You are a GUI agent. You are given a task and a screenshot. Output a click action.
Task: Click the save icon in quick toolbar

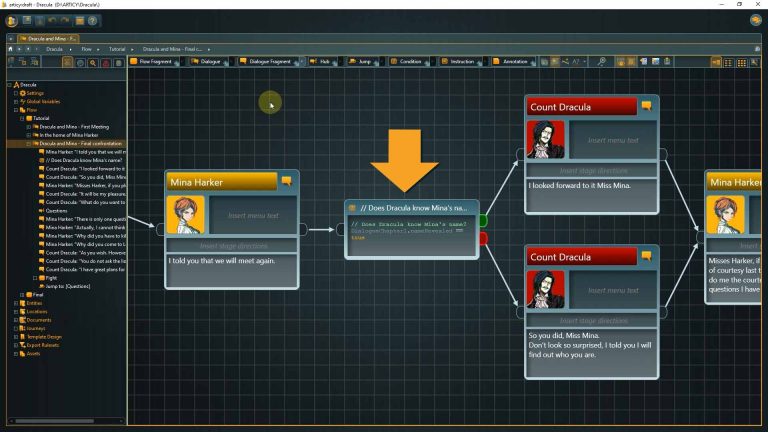pos(27,21)
